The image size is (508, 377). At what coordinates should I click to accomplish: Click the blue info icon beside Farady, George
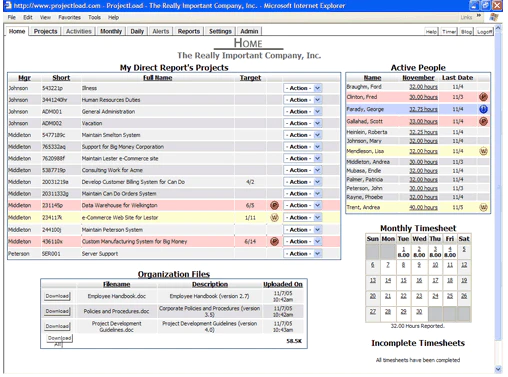click(483, 109)
